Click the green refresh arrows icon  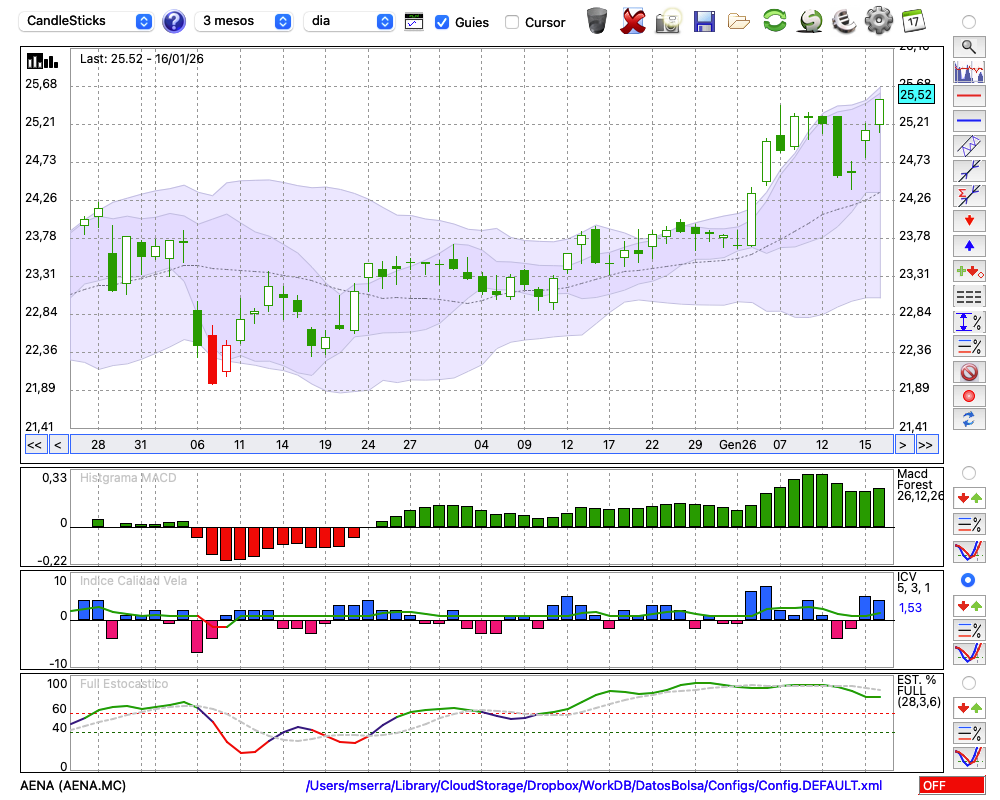[774, 21]
